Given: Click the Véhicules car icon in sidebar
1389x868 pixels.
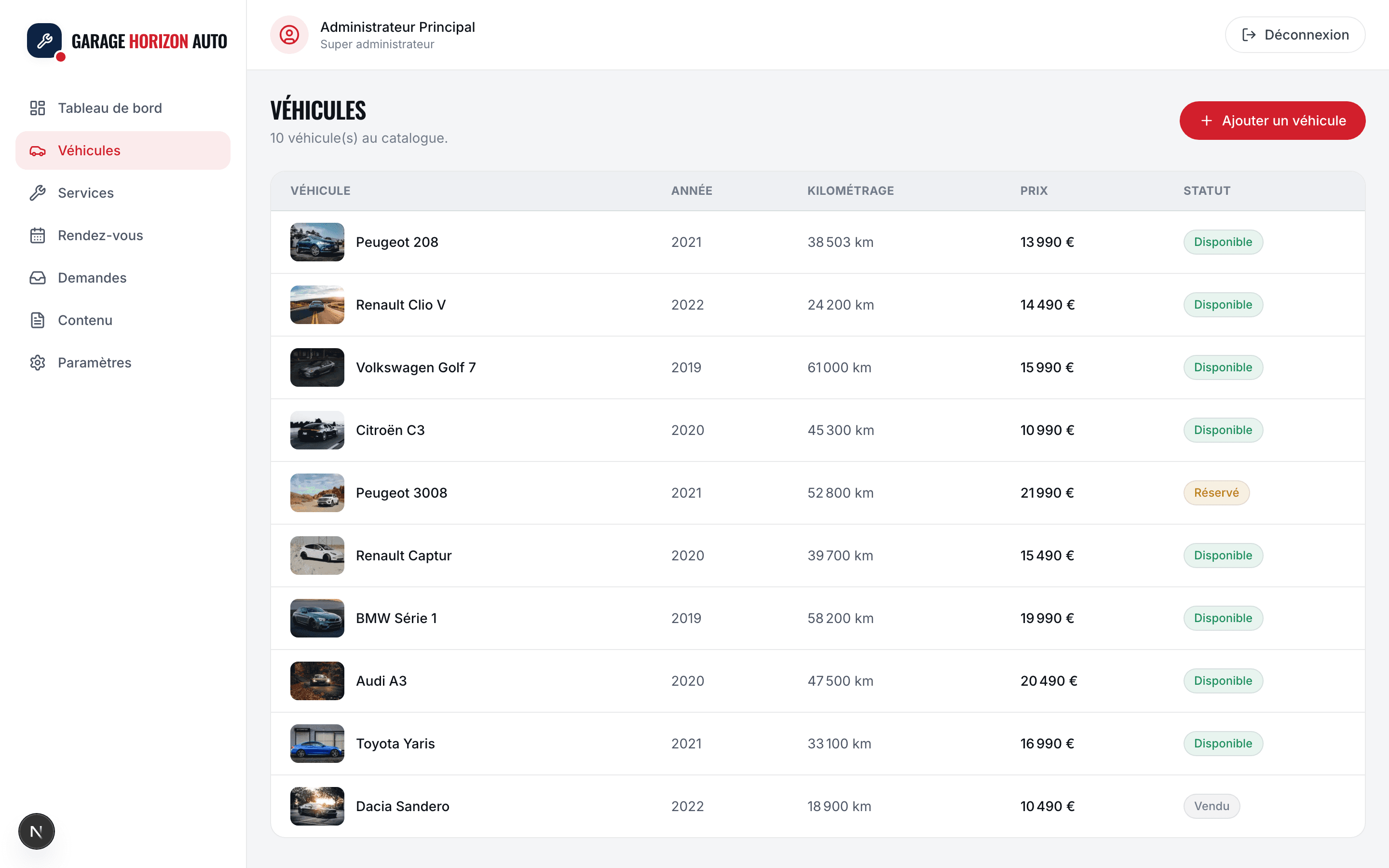Looking at the screenshot, I should [x=37, y=150].
